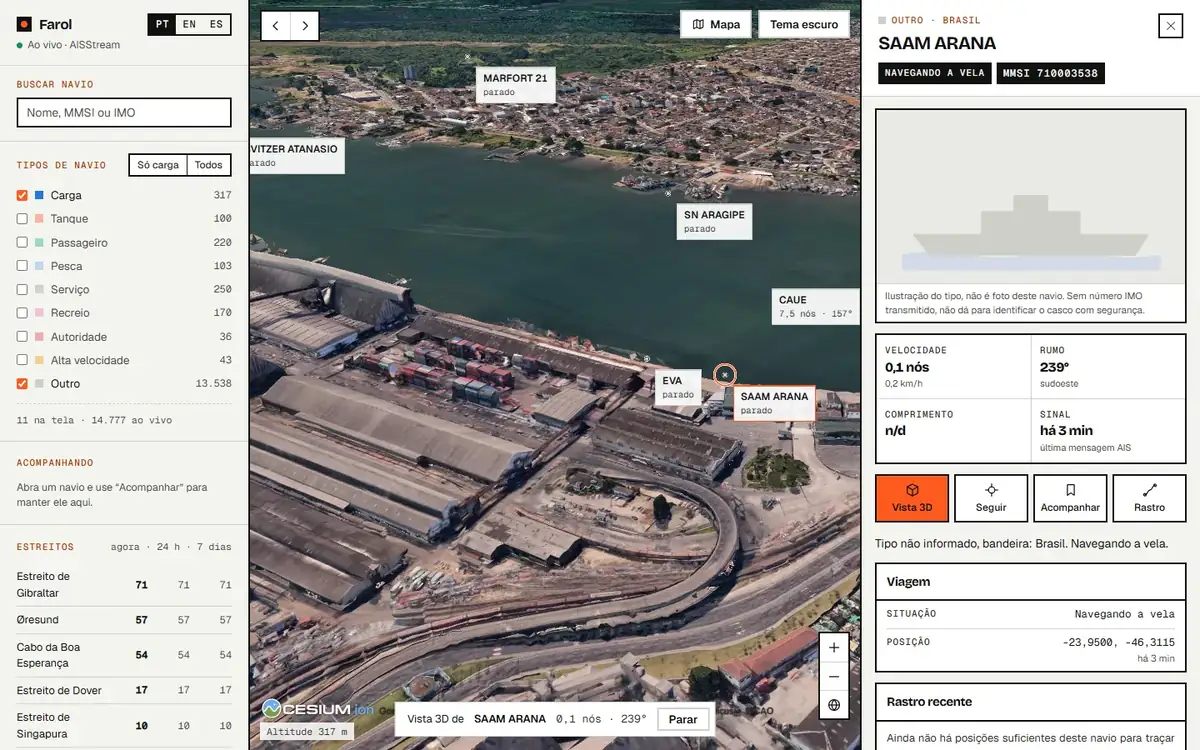Screen dimensions: 1200x750
Task: Select the VITZER ATANASIO ship label
Action: tap(296, 155)
